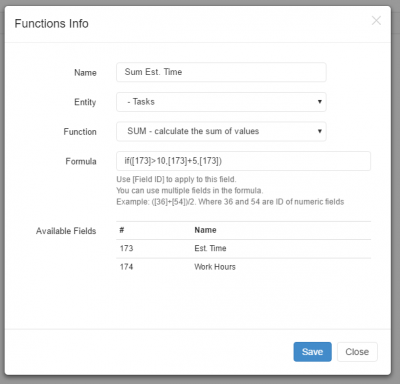Click the 'multiple fields in the formula' hint
The height and width of the screenshot is (384, 400).
pos(190,191)
